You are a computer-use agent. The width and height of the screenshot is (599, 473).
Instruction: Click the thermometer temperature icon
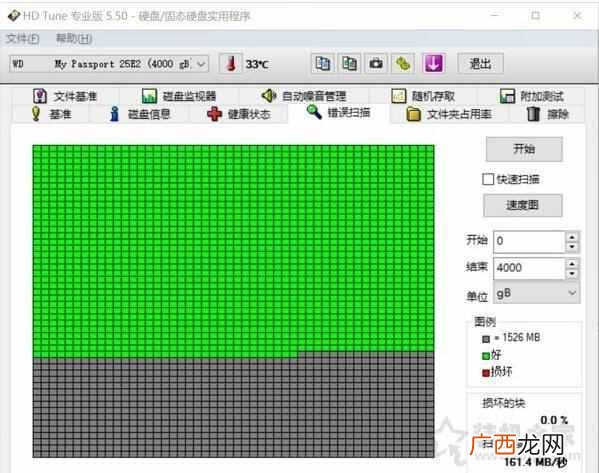tap(230, 63)
